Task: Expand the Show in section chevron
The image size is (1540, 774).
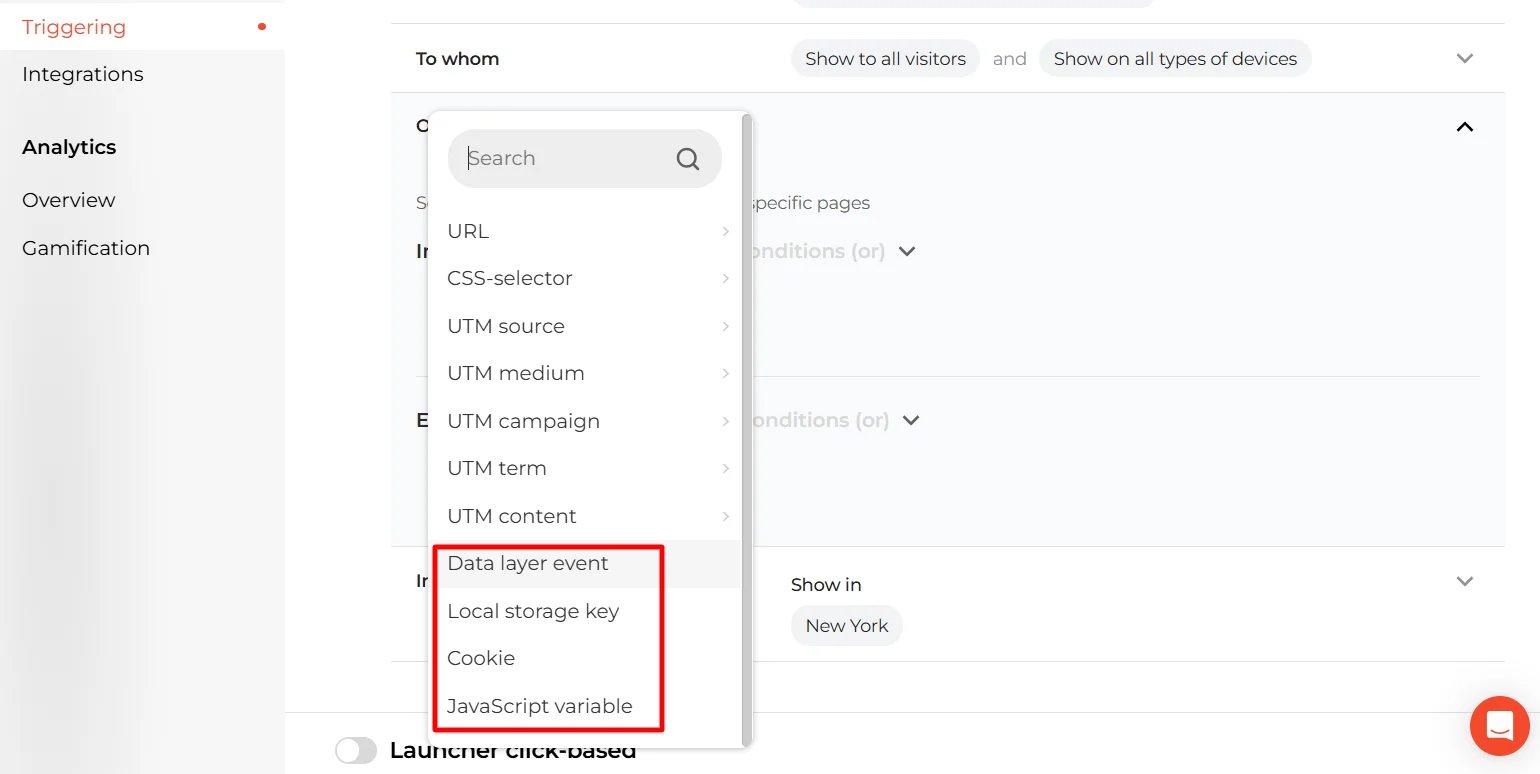Action: coord(1464,582)
